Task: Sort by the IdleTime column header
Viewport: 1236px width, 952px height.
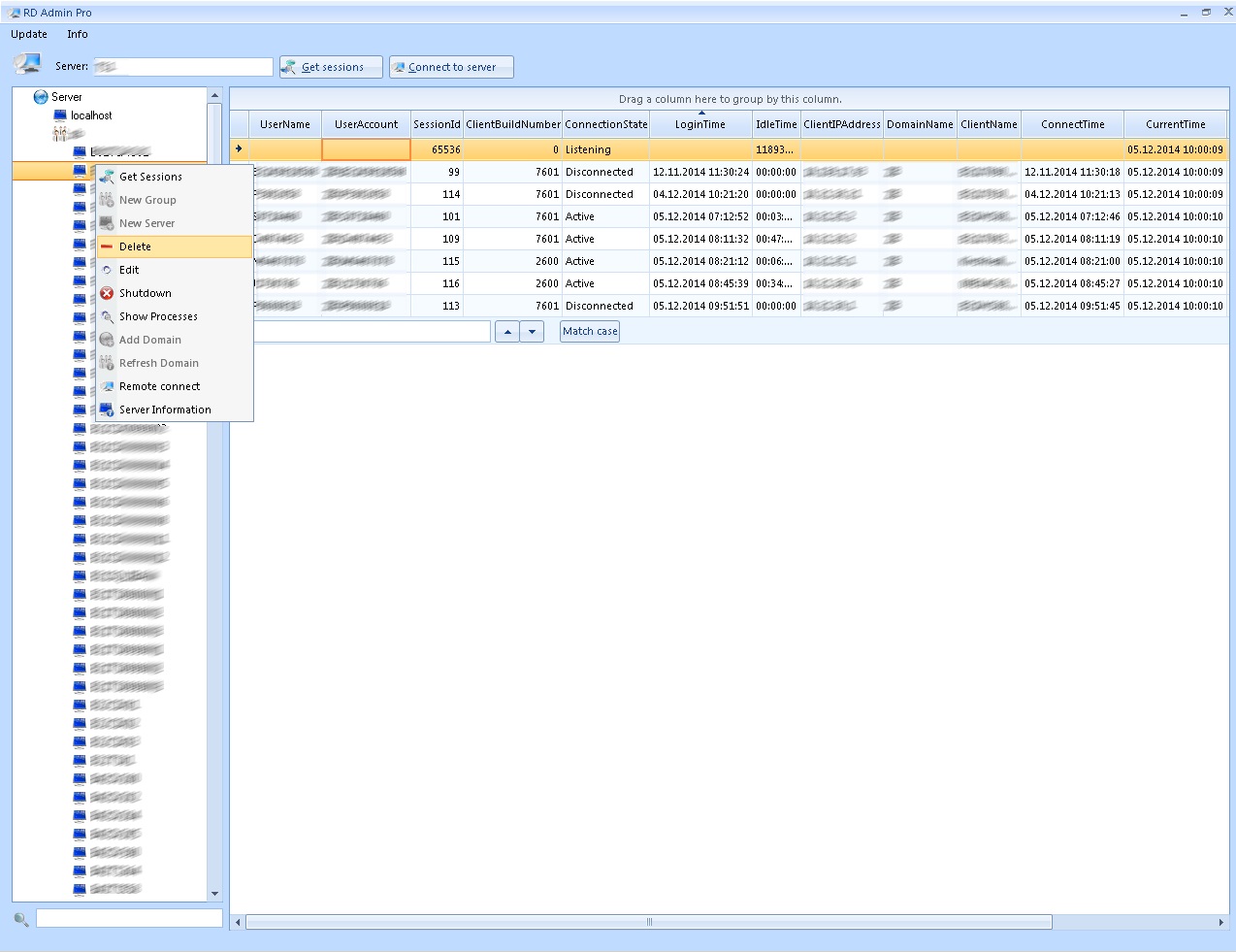Action: pos(776,124)
